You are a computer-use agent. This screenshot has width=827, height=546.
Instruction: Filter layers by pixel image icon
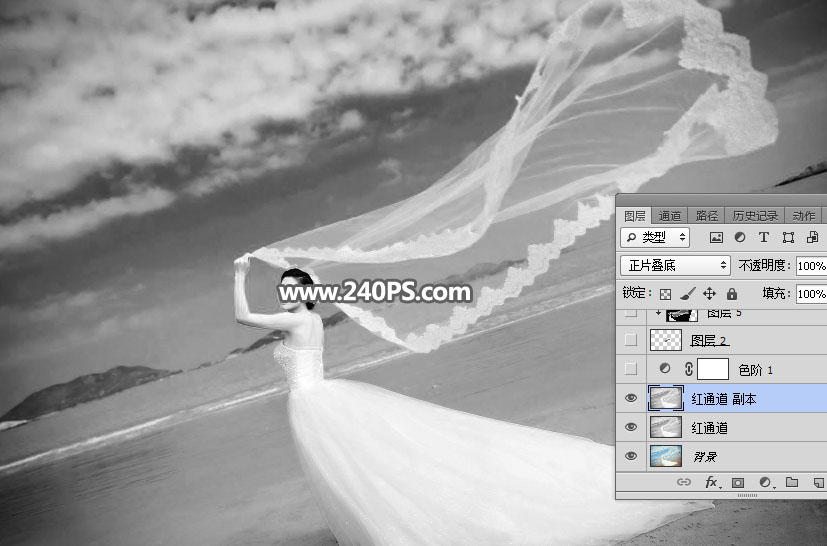716,237
